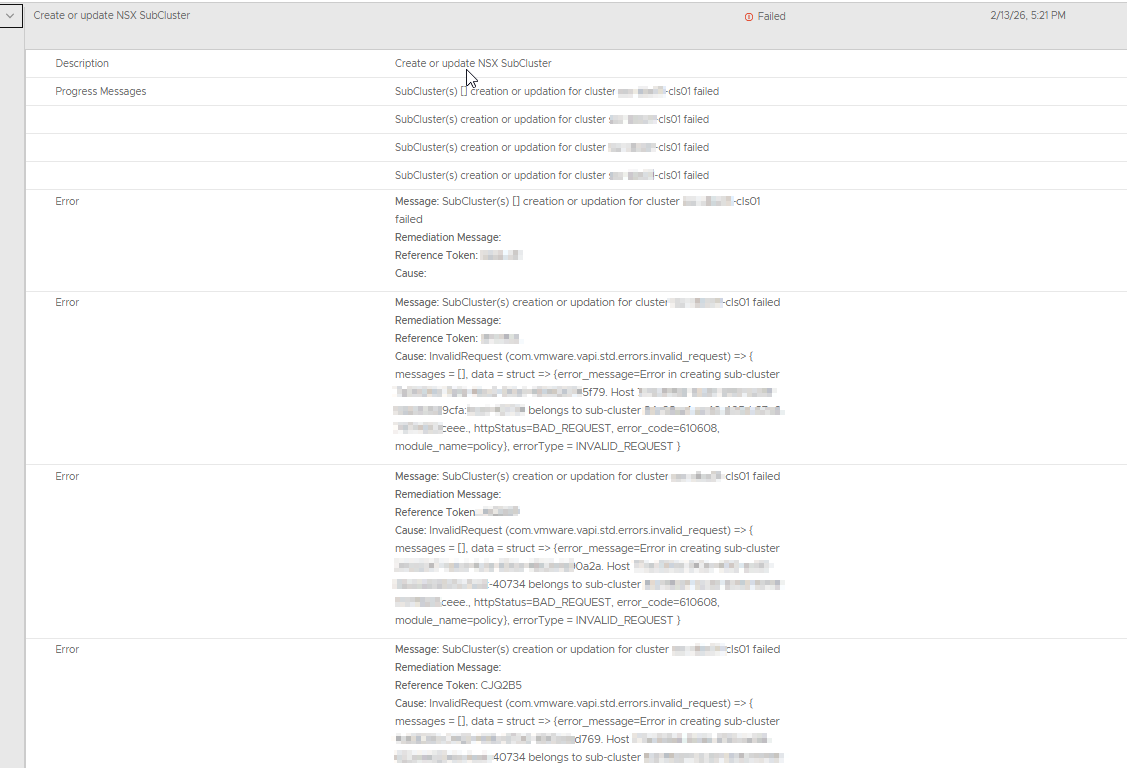Image resolution: width=1127 pixels, height=768 pixels.
Task: Click the Progress Messages label
Action: (100, 92)
